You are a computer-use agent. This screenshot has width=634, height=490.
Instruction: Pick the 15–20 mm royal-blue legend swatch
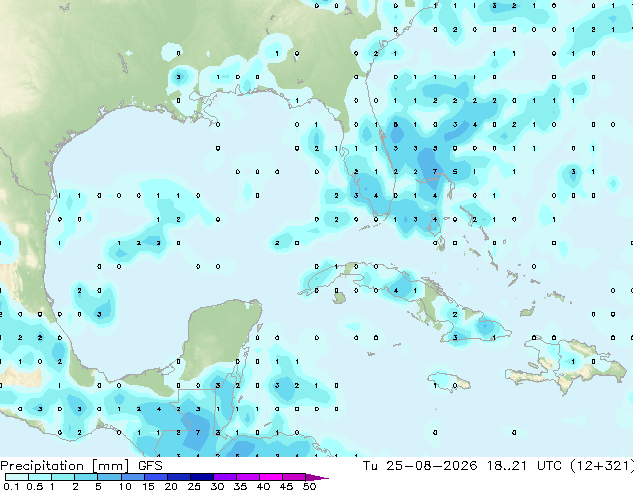click(x=156, y=477)
